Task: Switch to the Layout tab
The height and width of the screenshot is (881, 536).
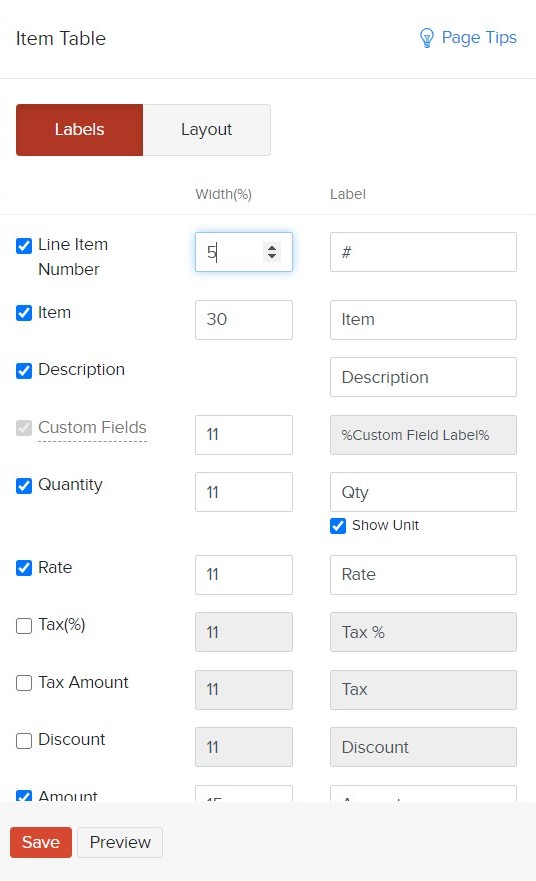Action: (207, 130)
